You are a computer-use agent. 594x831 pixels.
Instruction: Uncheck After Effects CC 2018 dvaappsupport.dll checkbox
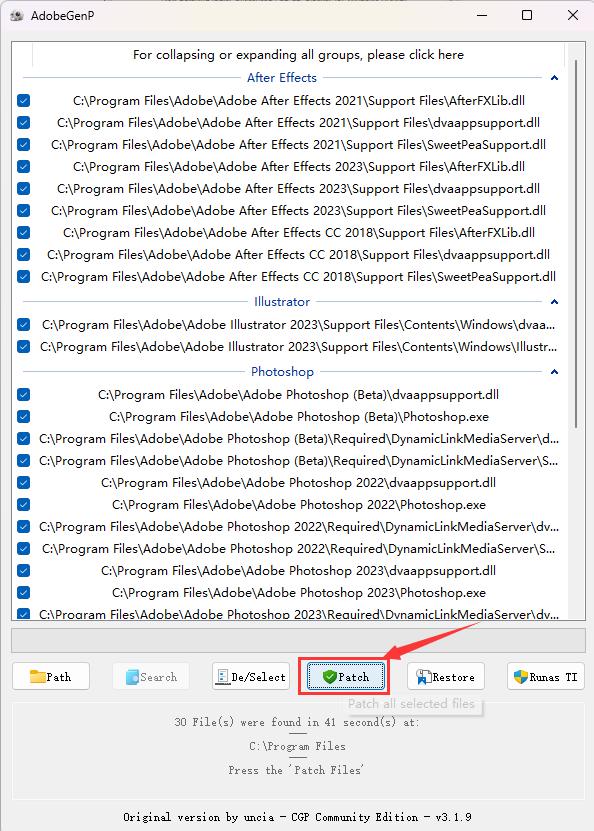(x=23, y=254)
